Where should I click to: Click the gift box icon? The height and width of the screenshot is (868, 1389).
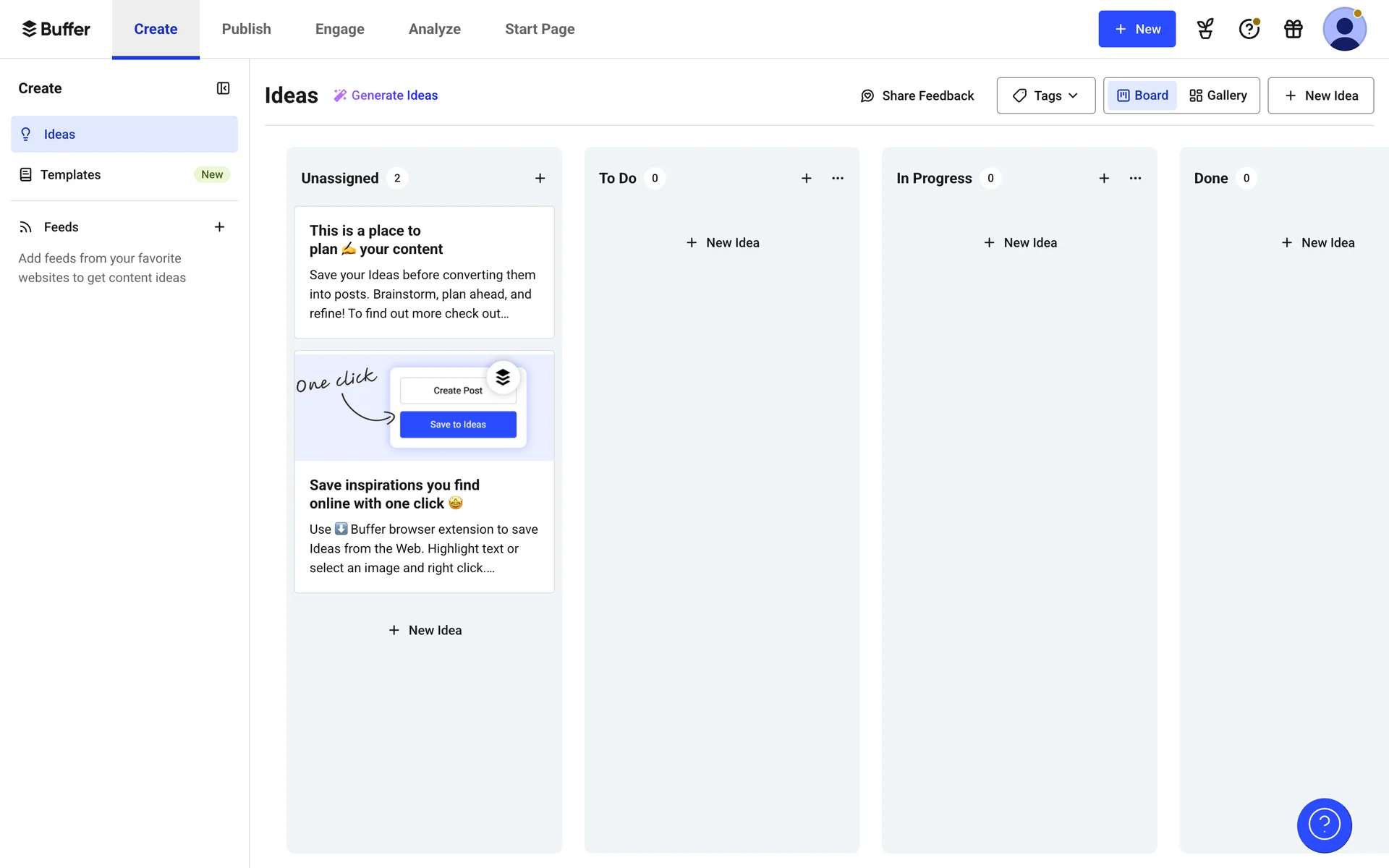[1293, 29]
